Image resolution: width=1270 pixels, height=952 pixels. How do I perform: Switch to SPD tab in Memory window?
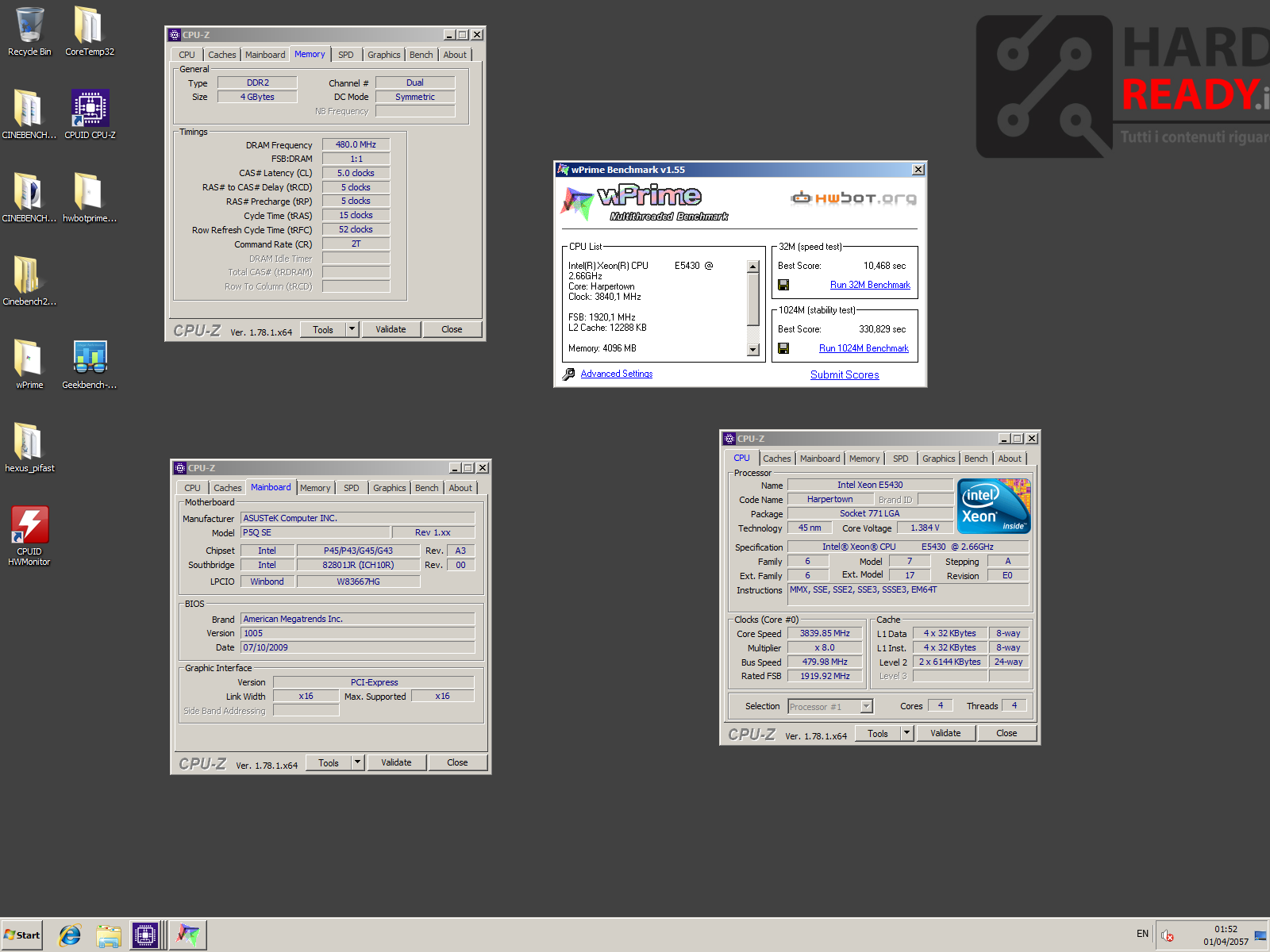point(346,55)
